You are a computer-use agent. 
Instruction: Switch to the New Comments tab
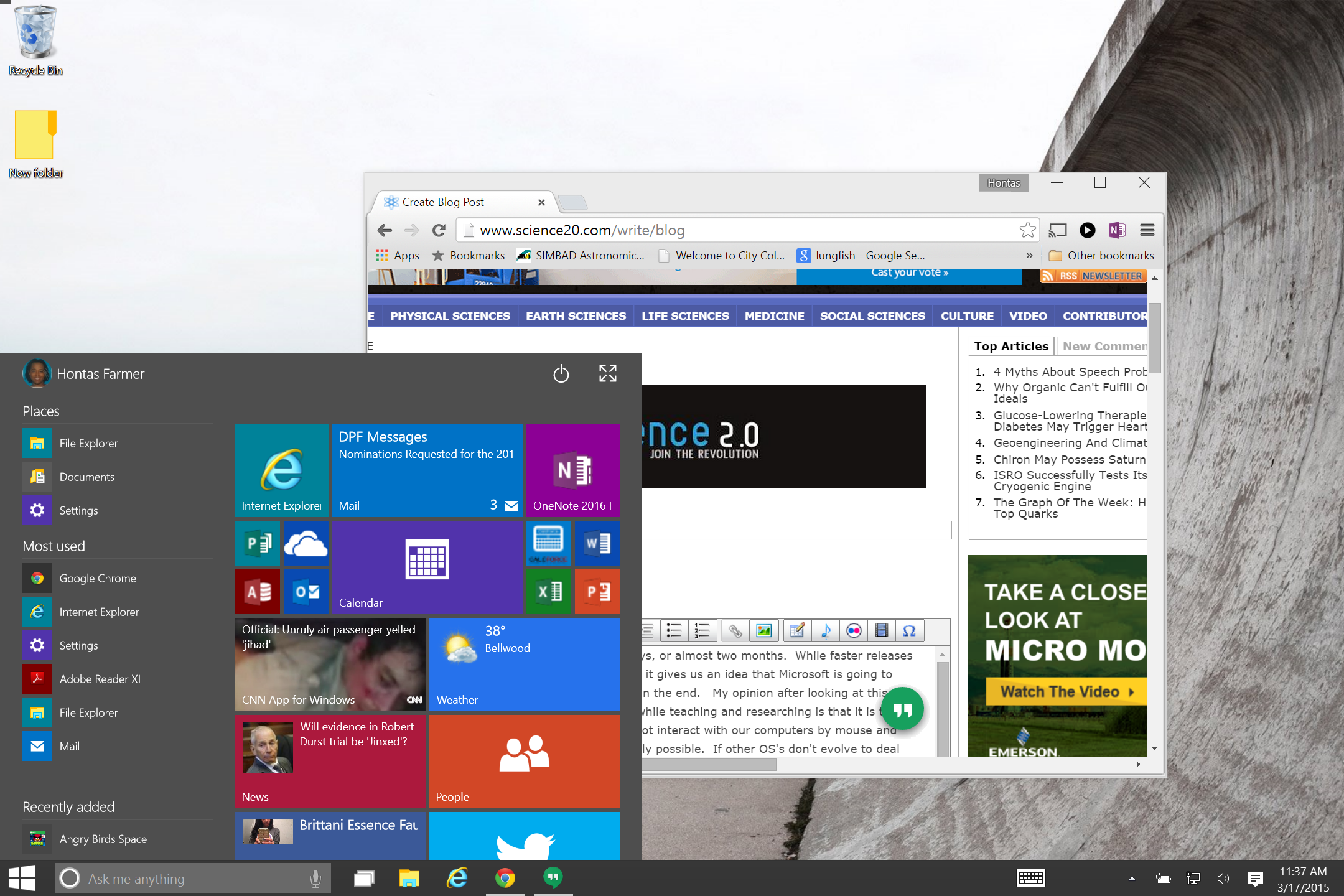point(1103,347)
